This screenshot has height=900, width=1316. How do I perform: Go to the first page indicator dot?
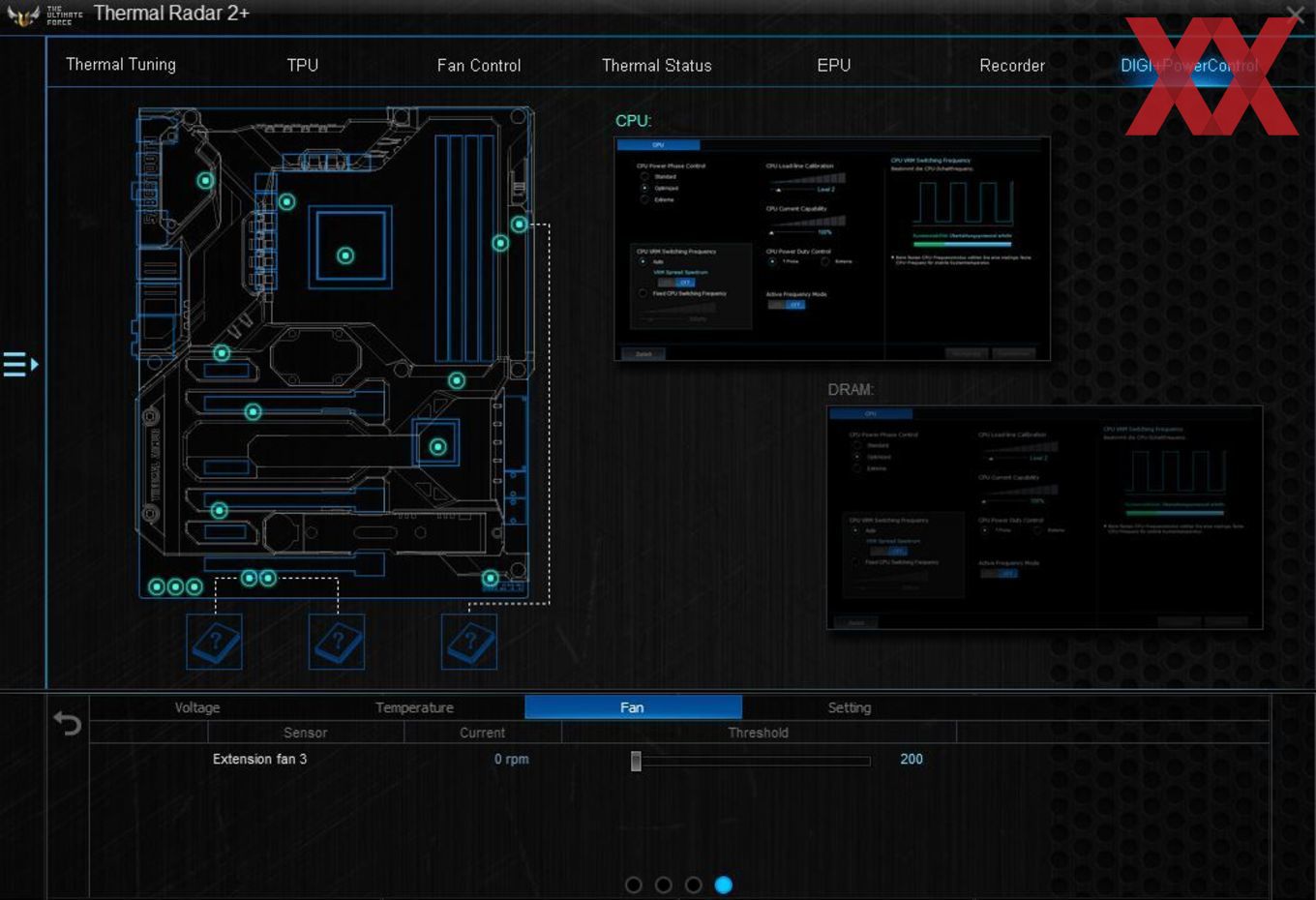634,885
